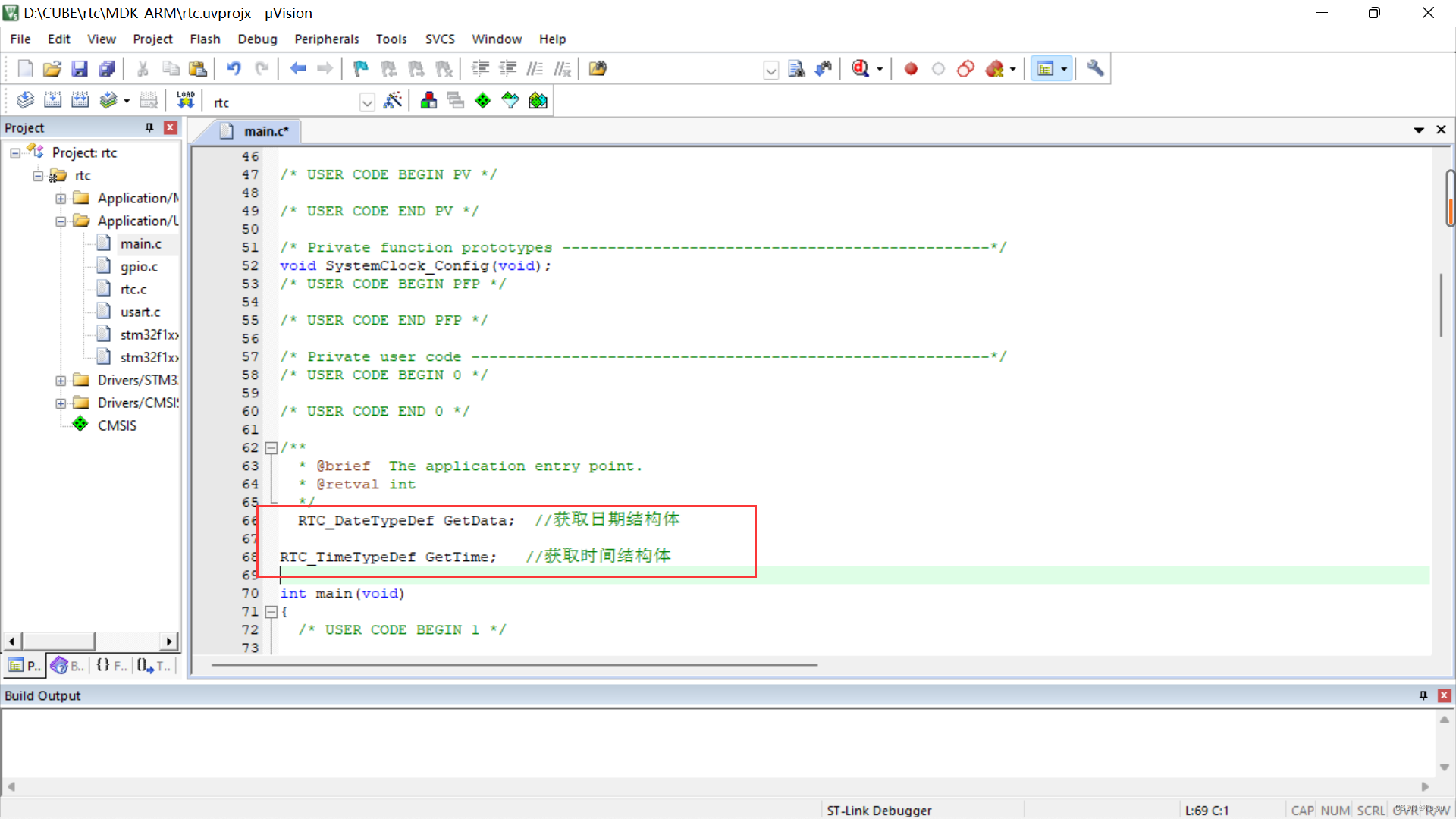Image resolution: width=1456 pixels, height=819 pixels.
Task: Open Manage Run-Time Environment green diamond icon
Action: [x=482, y=100]
